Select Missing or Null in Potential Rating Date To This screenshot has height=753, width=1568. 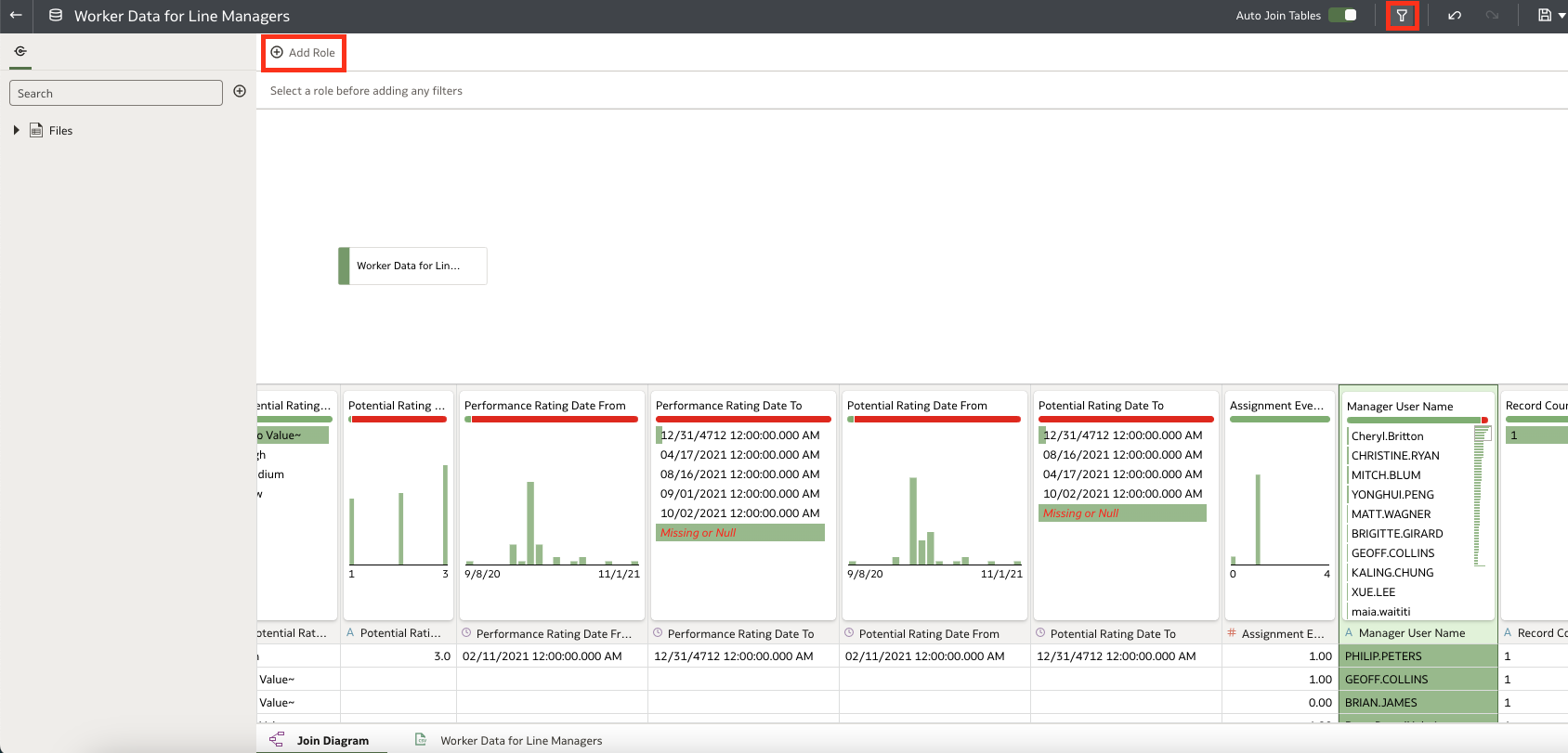coord(1122,513)
